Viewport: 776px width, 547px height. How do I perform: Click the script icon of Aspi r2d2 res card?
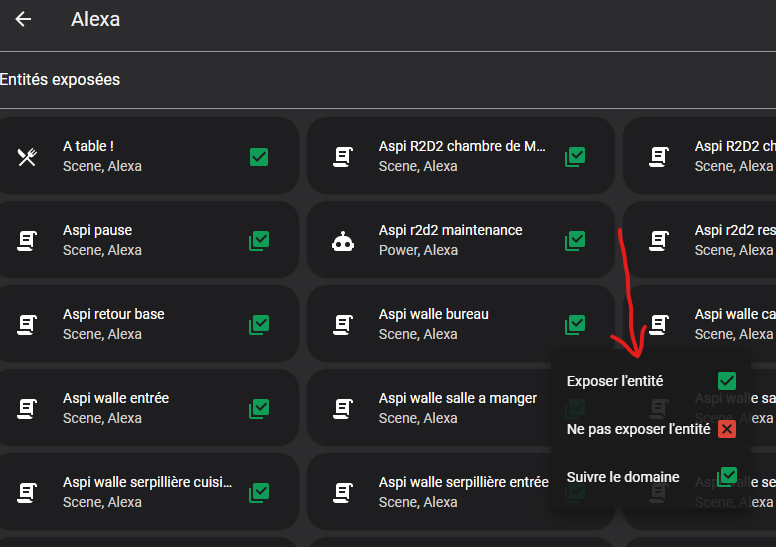pos(659,241)
